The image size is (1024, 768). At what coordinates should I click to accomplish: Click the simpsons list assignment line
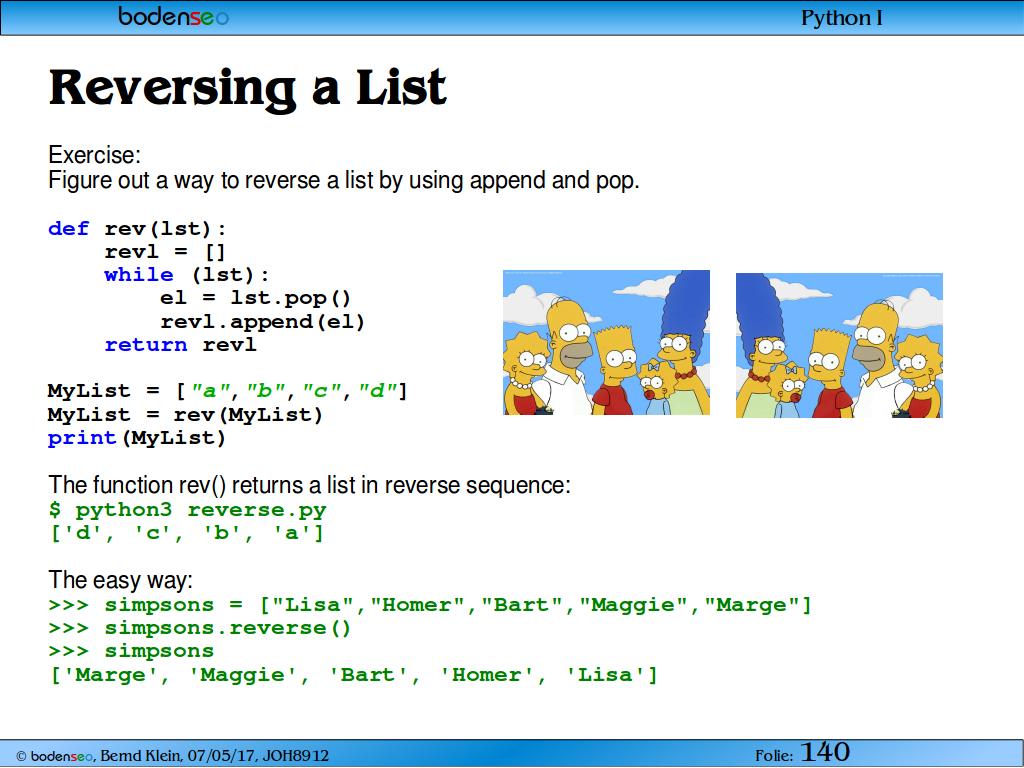(x=430, y=605)
